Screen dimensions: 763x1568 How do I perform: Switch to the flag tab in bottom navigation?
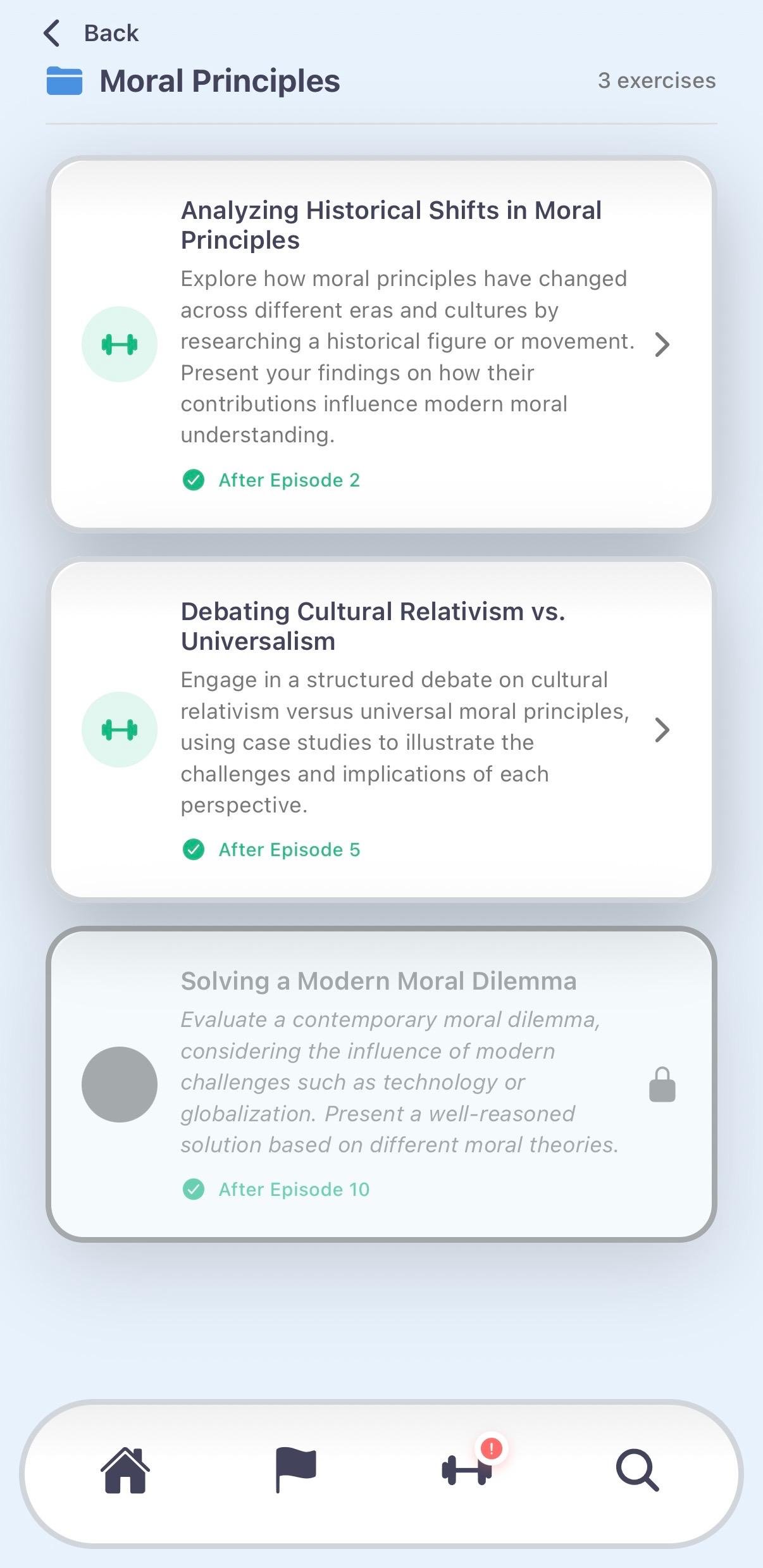tap(296, 1471)
